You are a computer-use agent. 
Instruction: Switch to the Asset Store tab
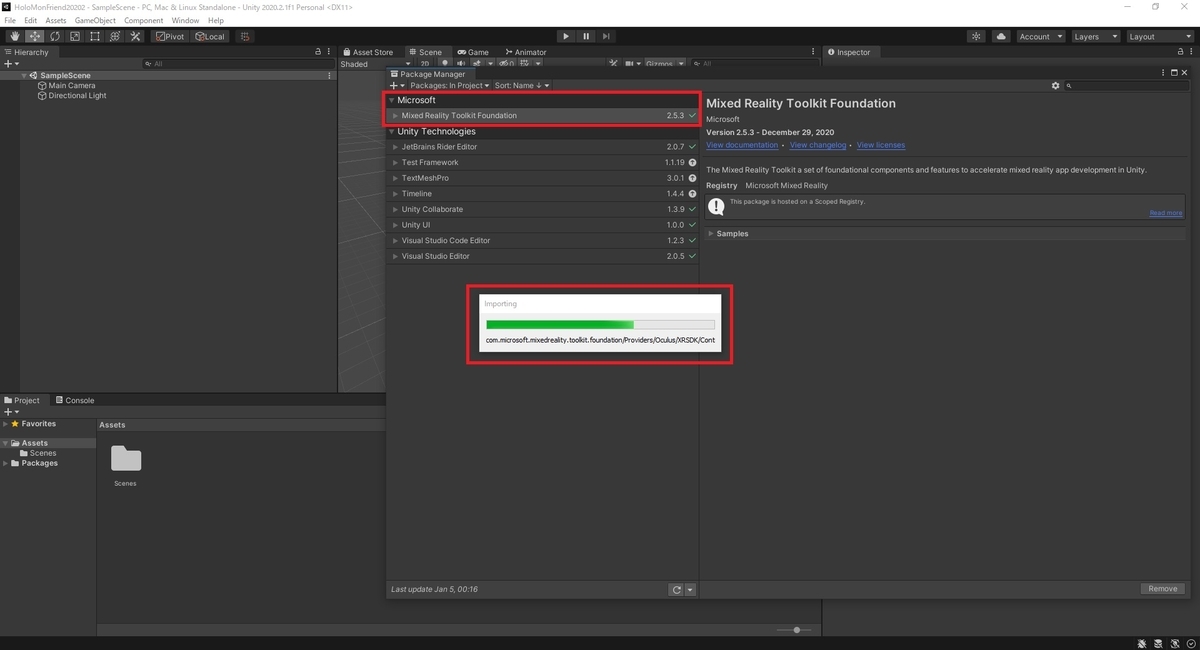click(x=368, y=52)
